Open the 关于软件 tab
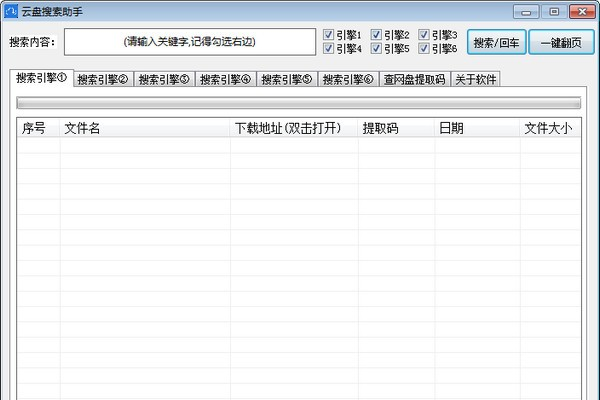 (x=476, y=79)
